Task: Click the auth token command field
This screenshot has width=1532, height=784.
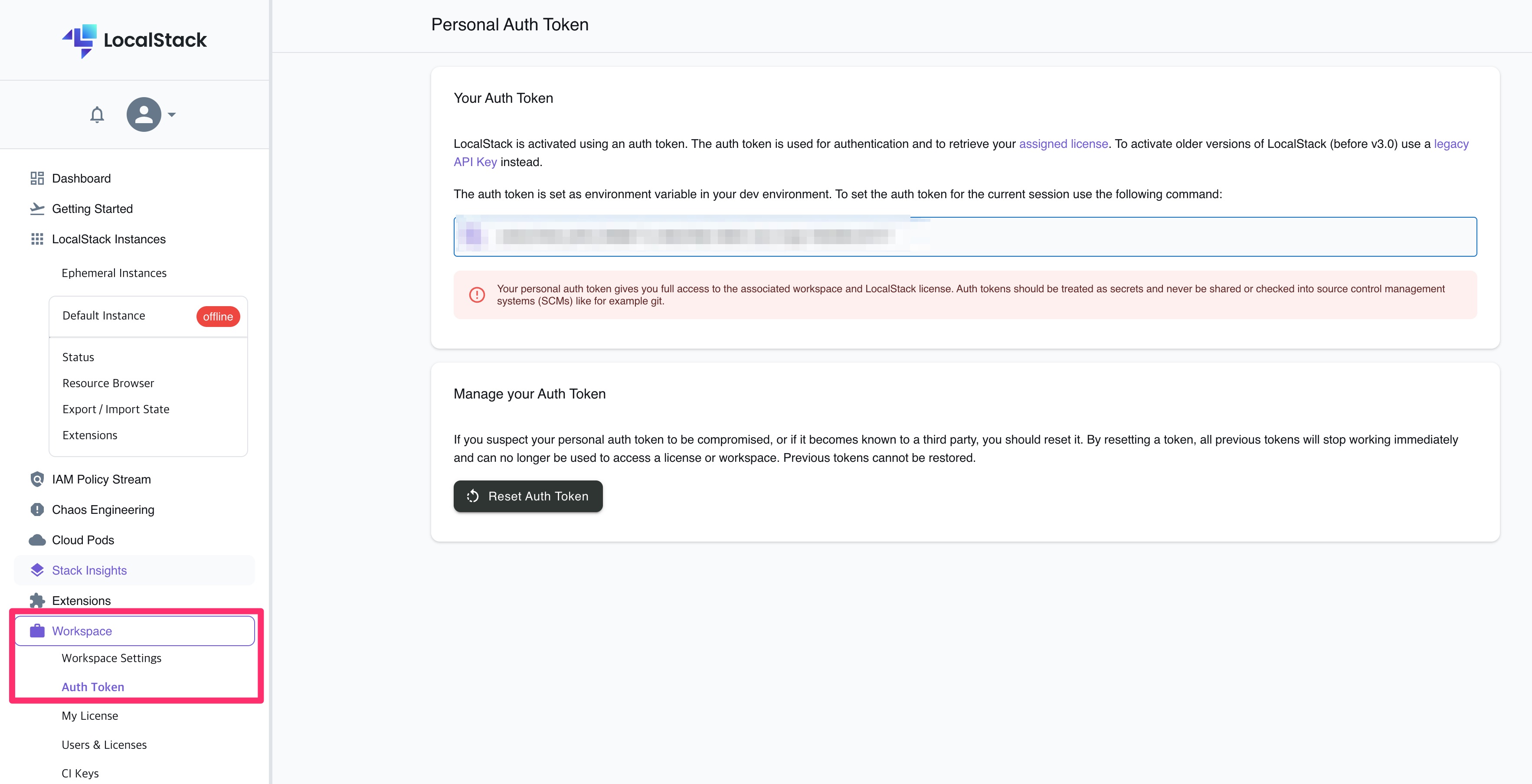Action: click(965, 237)
